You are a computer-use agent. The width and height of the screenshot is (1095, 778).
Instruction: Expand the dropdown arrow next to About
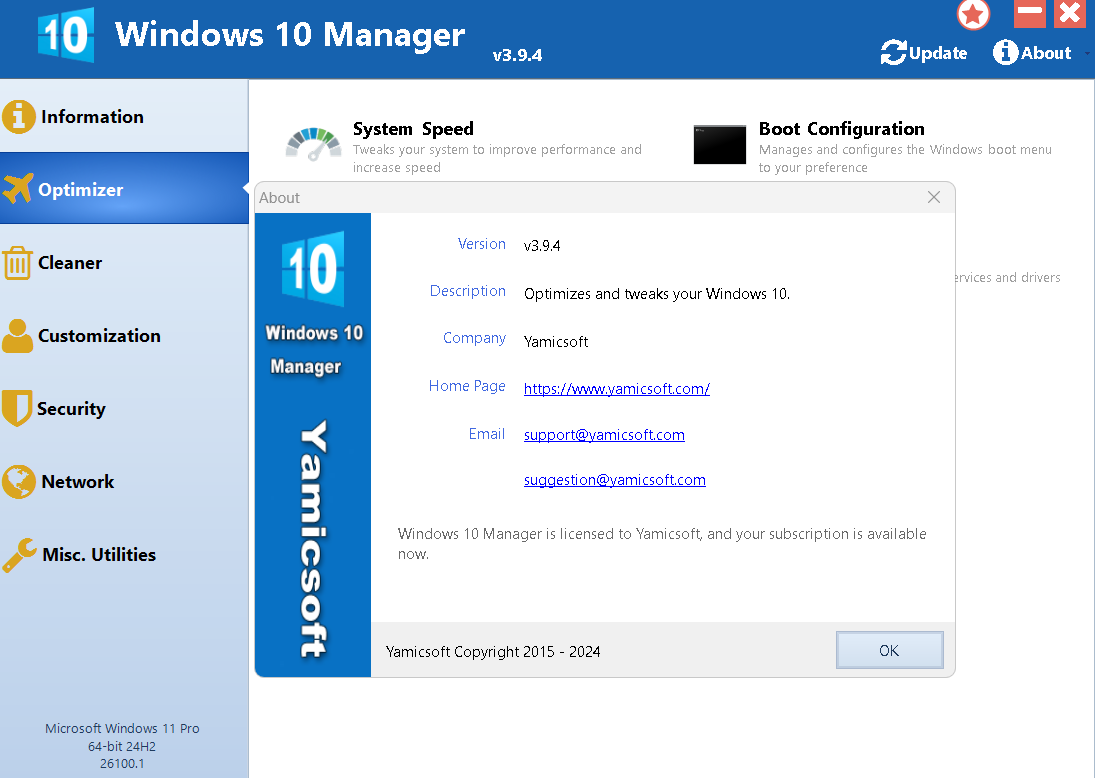(1087, 53)
